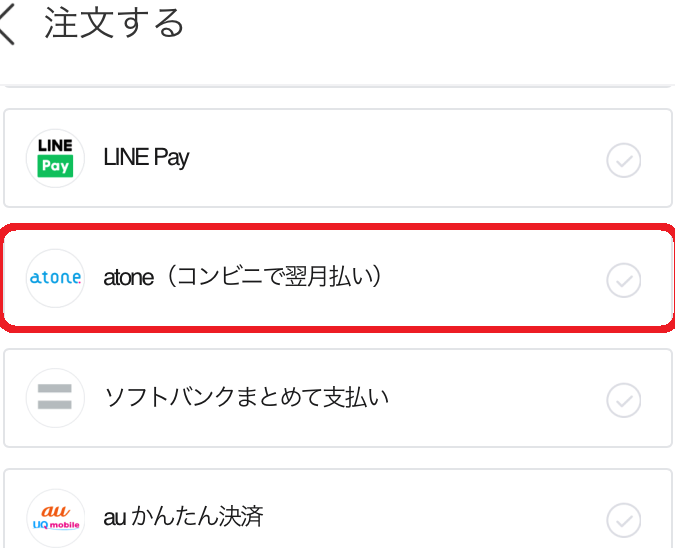Go back from the 注文する screen

9,26
